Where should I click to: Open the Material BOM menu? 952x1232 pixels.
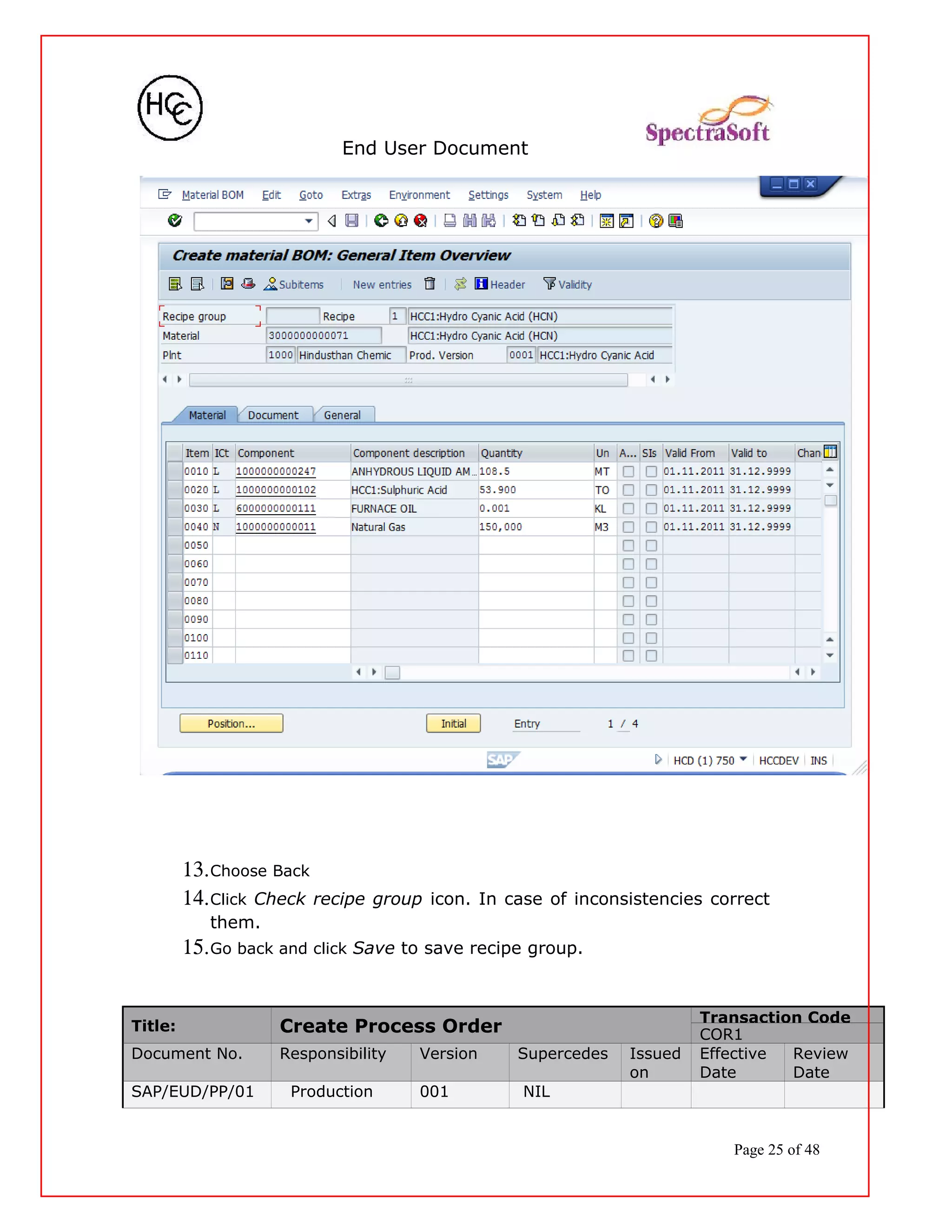pos(212,195)
